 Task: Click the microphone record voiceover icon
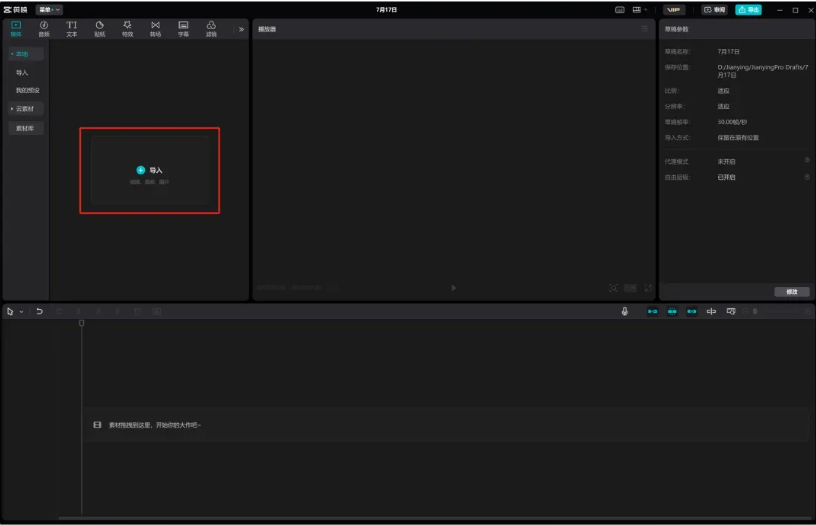[x=625, y=311]
